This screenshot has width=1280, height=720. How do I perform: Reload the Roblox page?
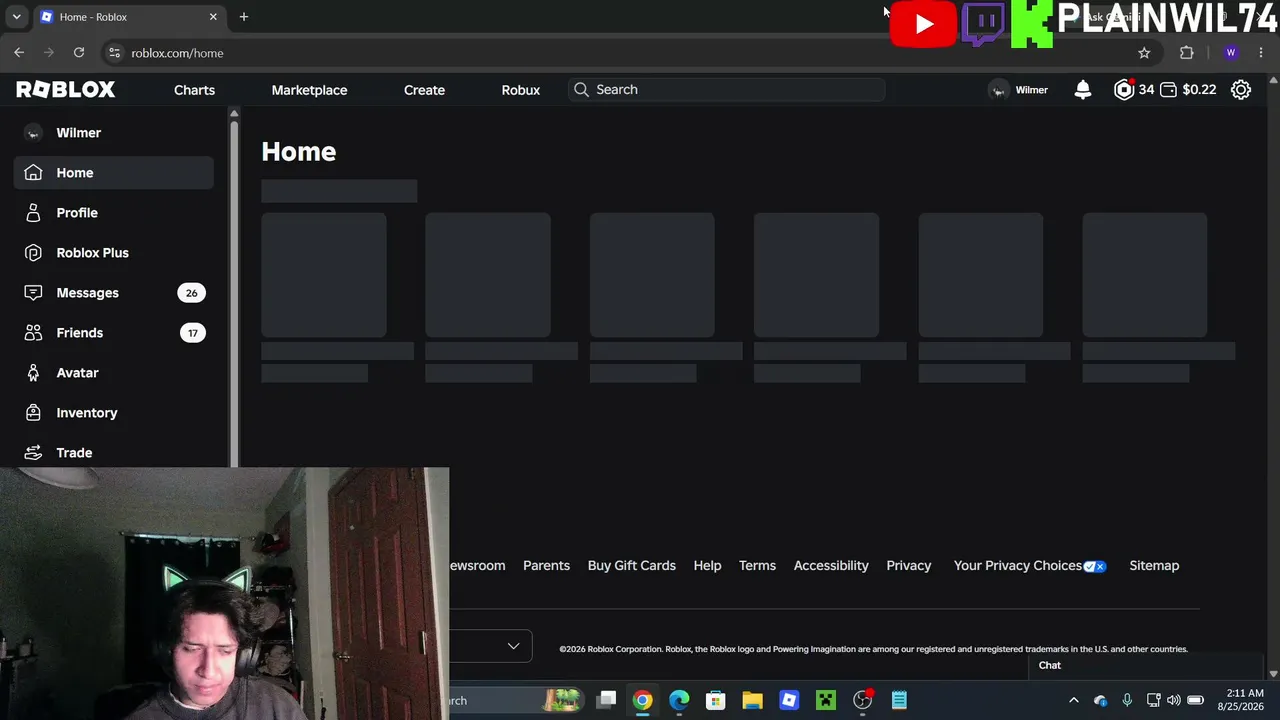[x=79, y=53]
